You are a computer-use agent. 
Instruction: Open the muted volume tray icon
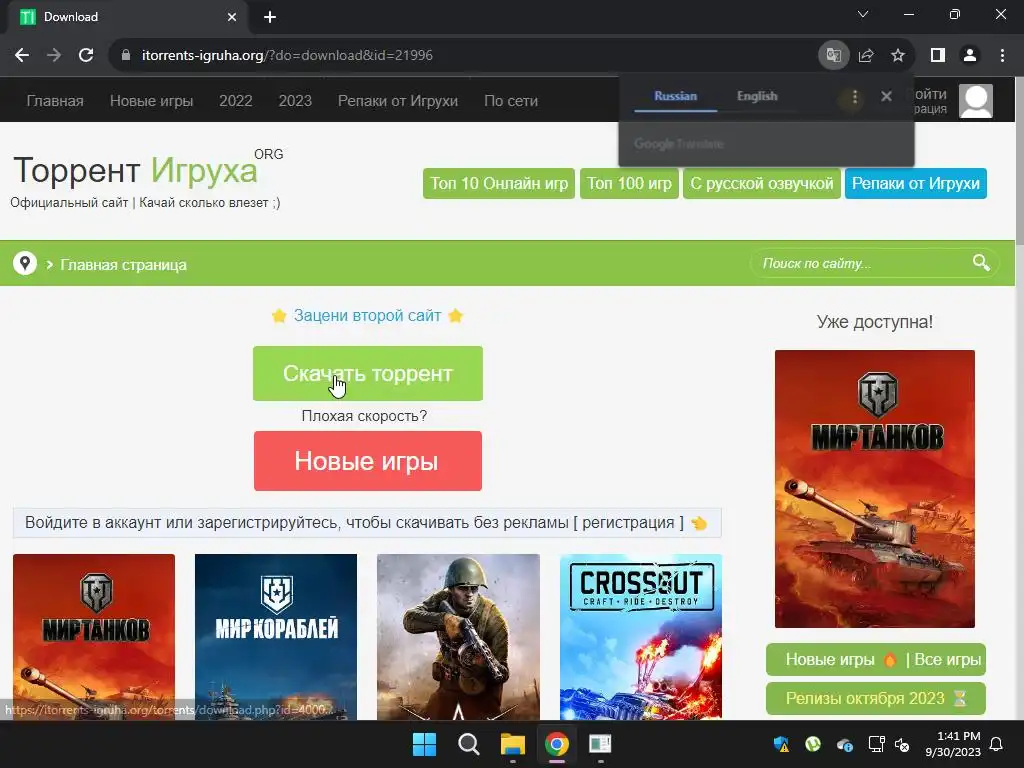pos(902,744)
